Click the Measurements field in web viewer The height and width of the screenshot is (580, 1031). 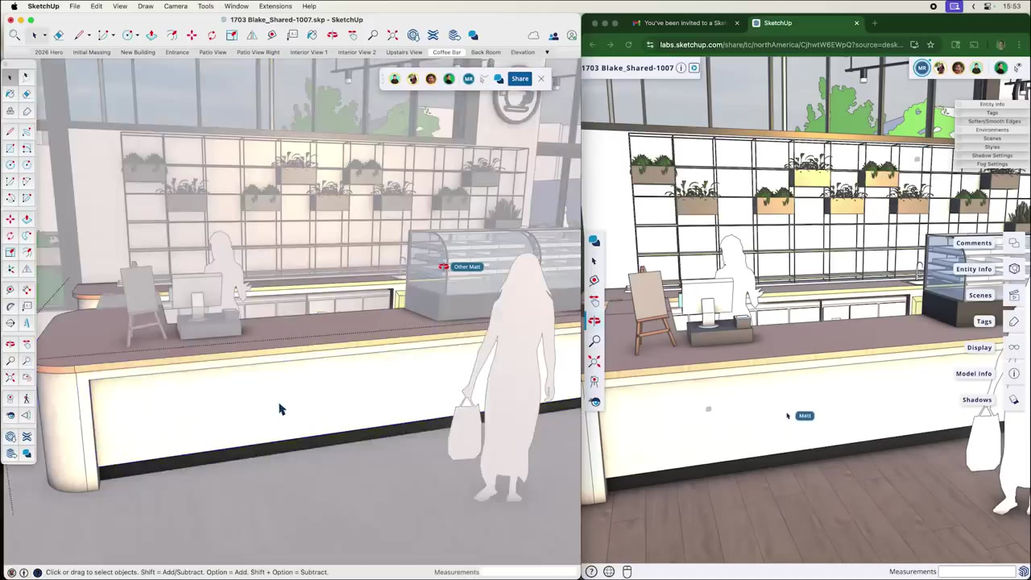pos(977,571)
